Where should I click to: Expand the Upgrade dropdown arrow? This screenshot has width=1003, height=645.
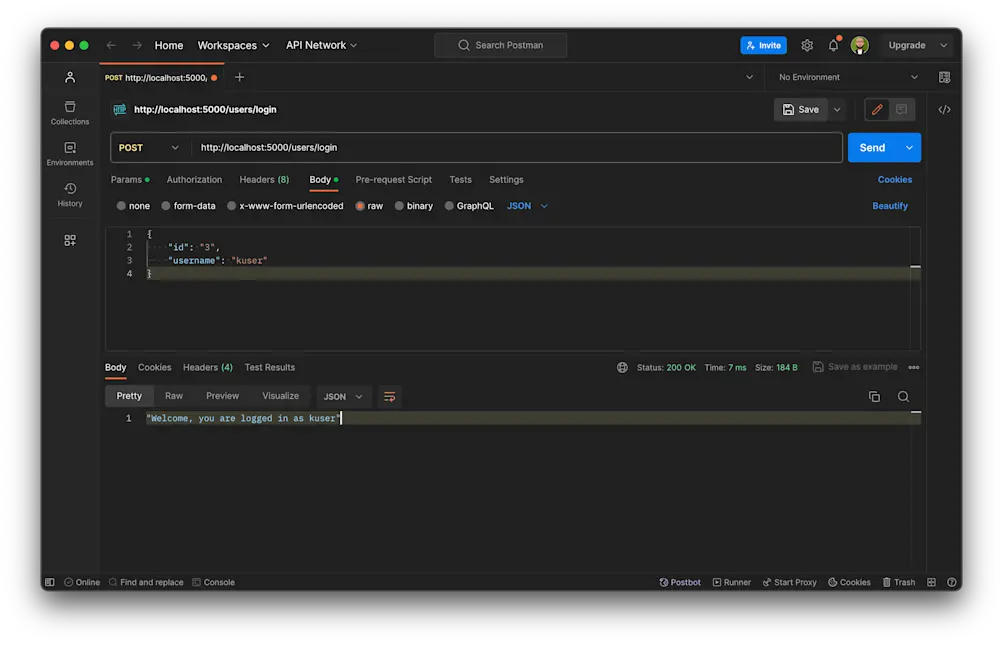pyautogui.click(x=944, y=45)
